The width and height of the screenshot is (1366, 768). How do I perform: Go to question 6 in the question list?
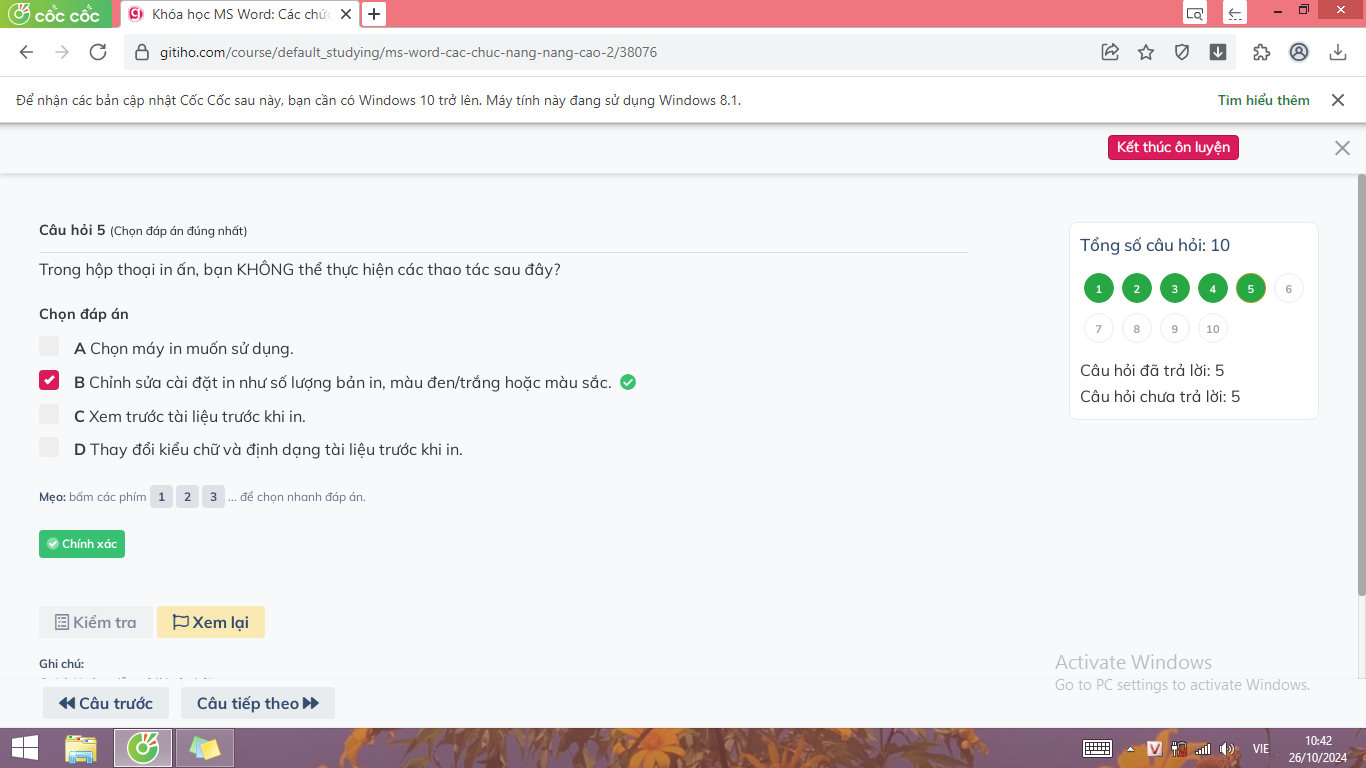tap(1289, 289)
